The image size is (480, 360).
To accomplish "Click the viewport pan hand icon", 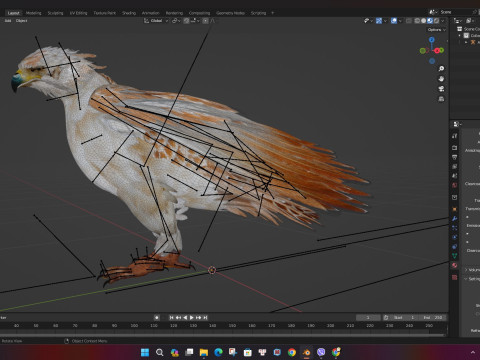I will click(441, 79).
